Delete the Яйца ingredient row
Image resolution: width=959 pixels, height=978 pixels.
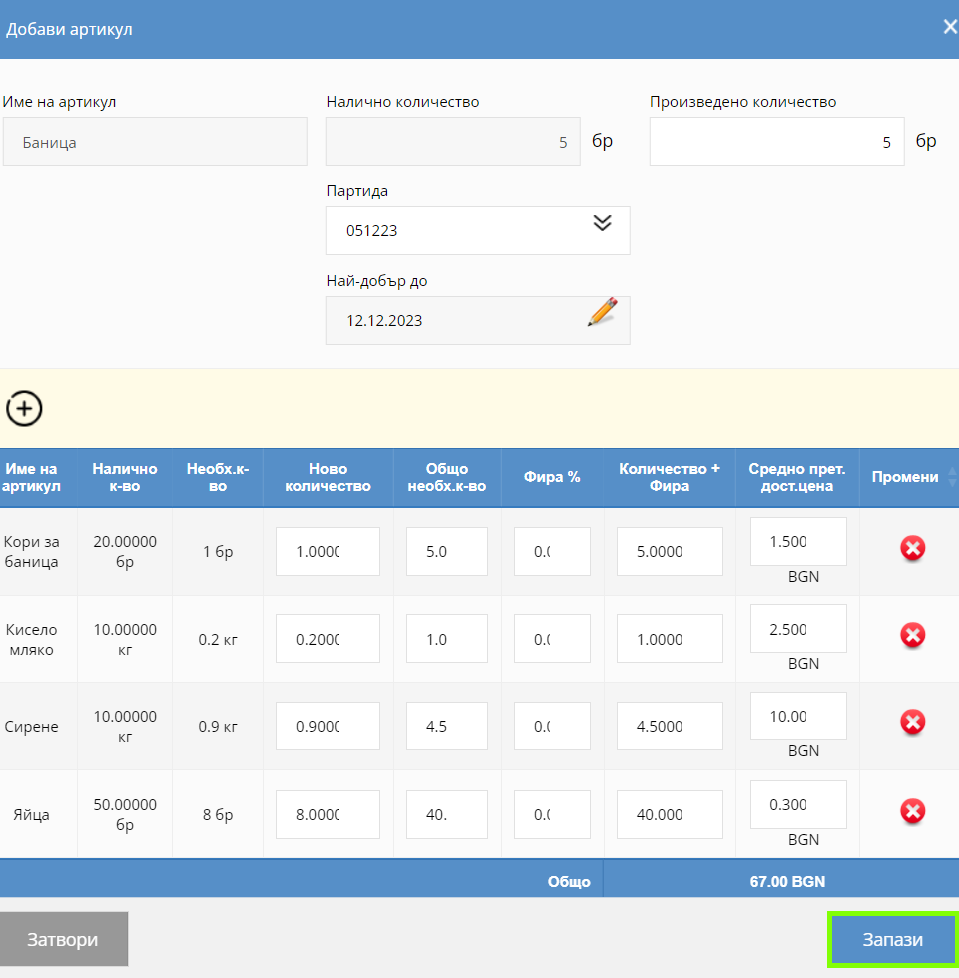coord(912,811)
